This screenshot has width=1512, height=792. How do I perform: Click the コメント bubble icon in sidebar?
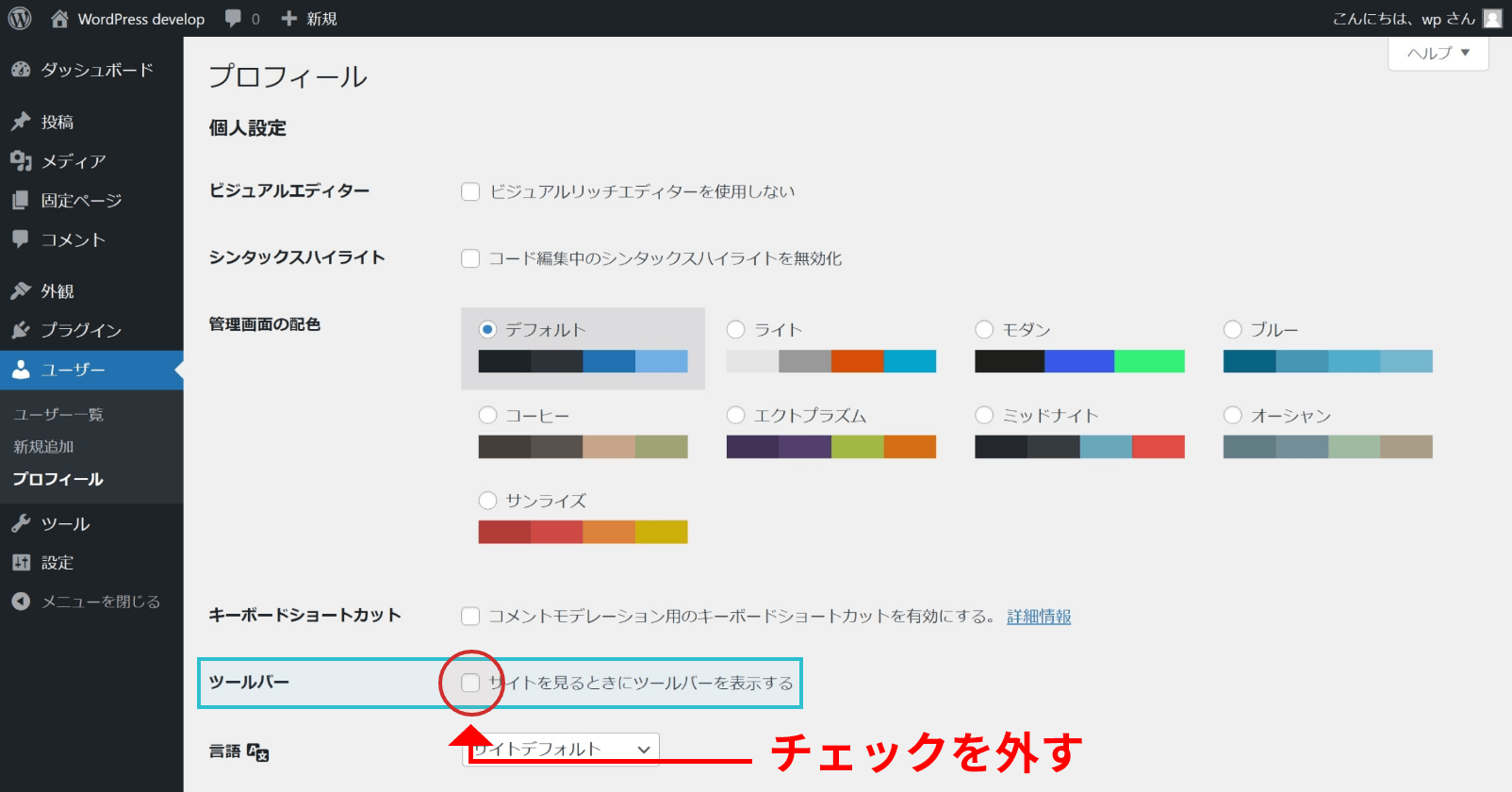point(21,239)
